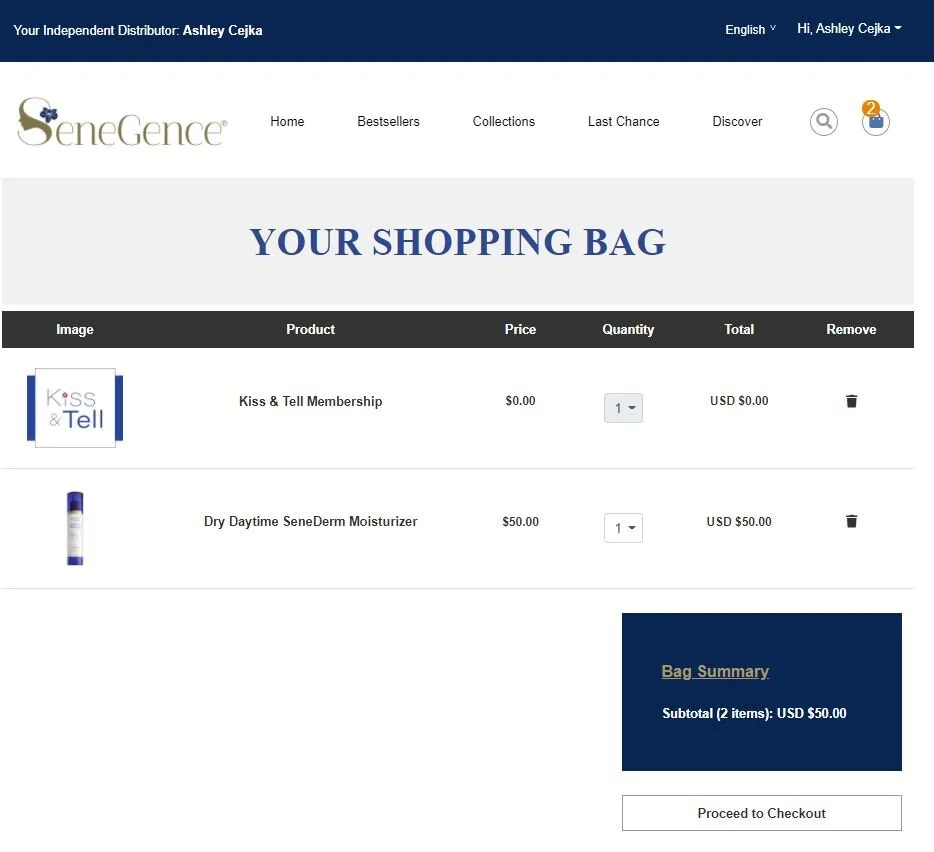Open the Discover menu item
The height and width of the screenshot is (852, 934).
tap(737, 121)
